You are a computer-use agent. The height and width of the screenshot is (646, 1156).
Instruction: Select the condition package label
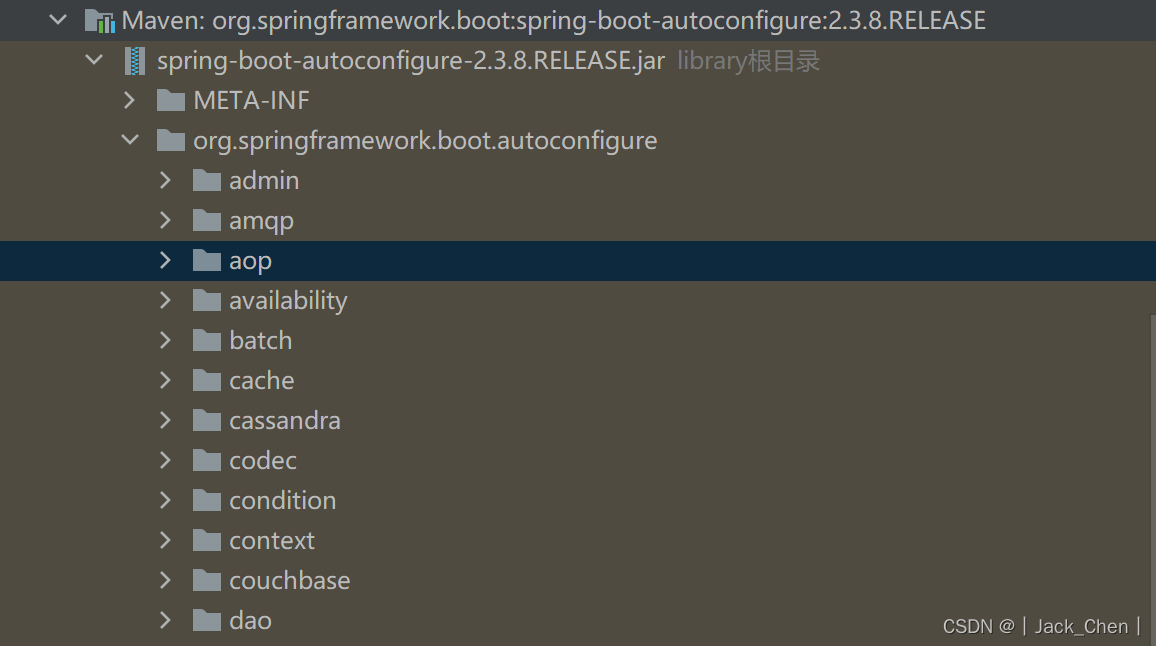coord(283,501)
